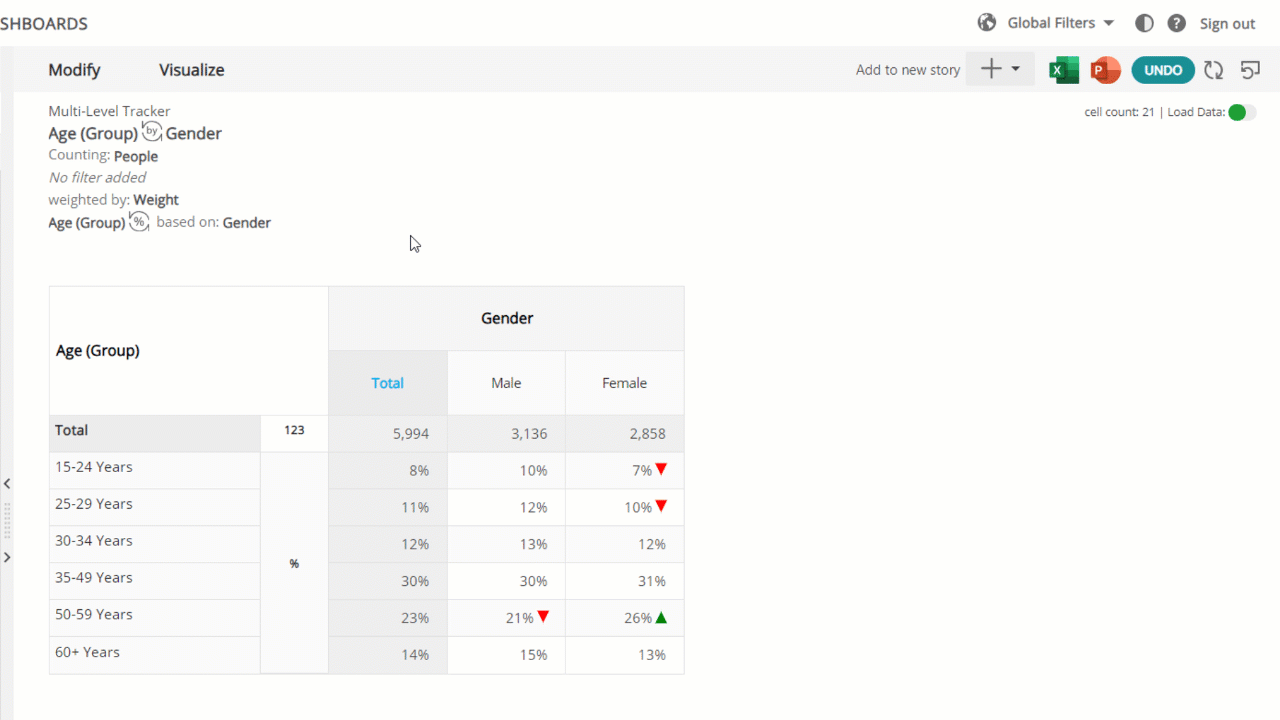
Task: Click the Gender table header
Action: pos(507,318)
